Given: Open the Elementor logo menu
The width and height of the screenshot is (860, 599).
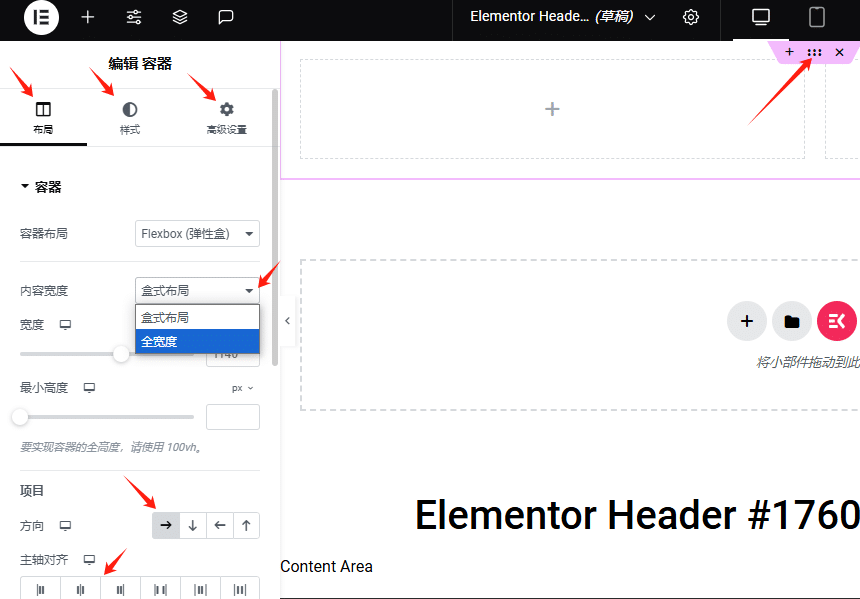Looking at the screenshot, I should (41, 18).
